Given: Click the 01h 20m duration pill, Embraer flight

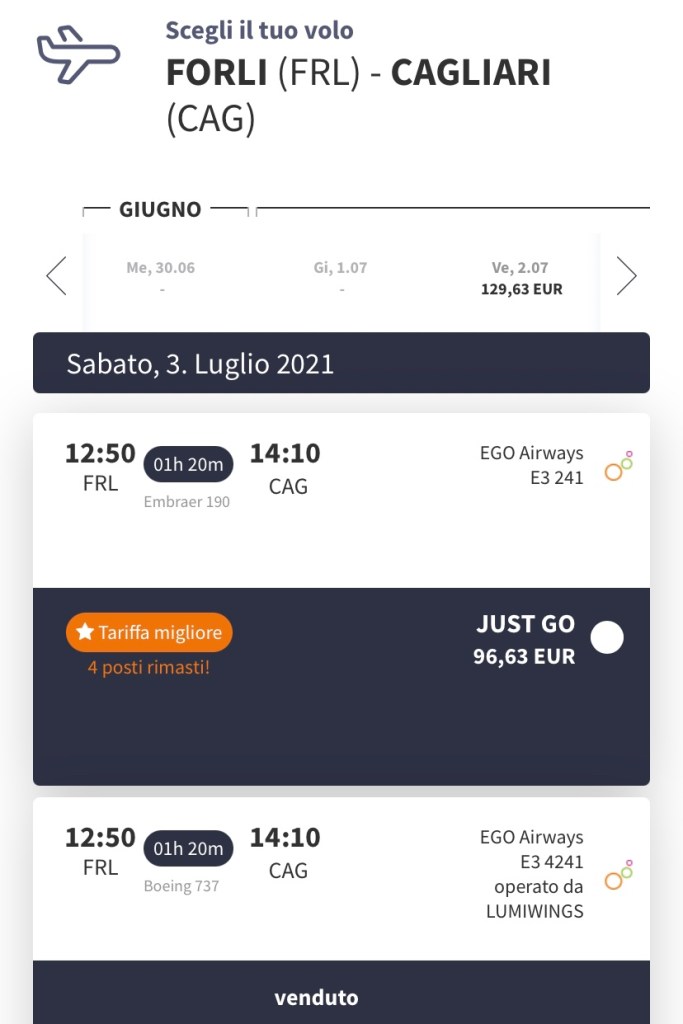Looking at the screenshot, I should 189,464.
